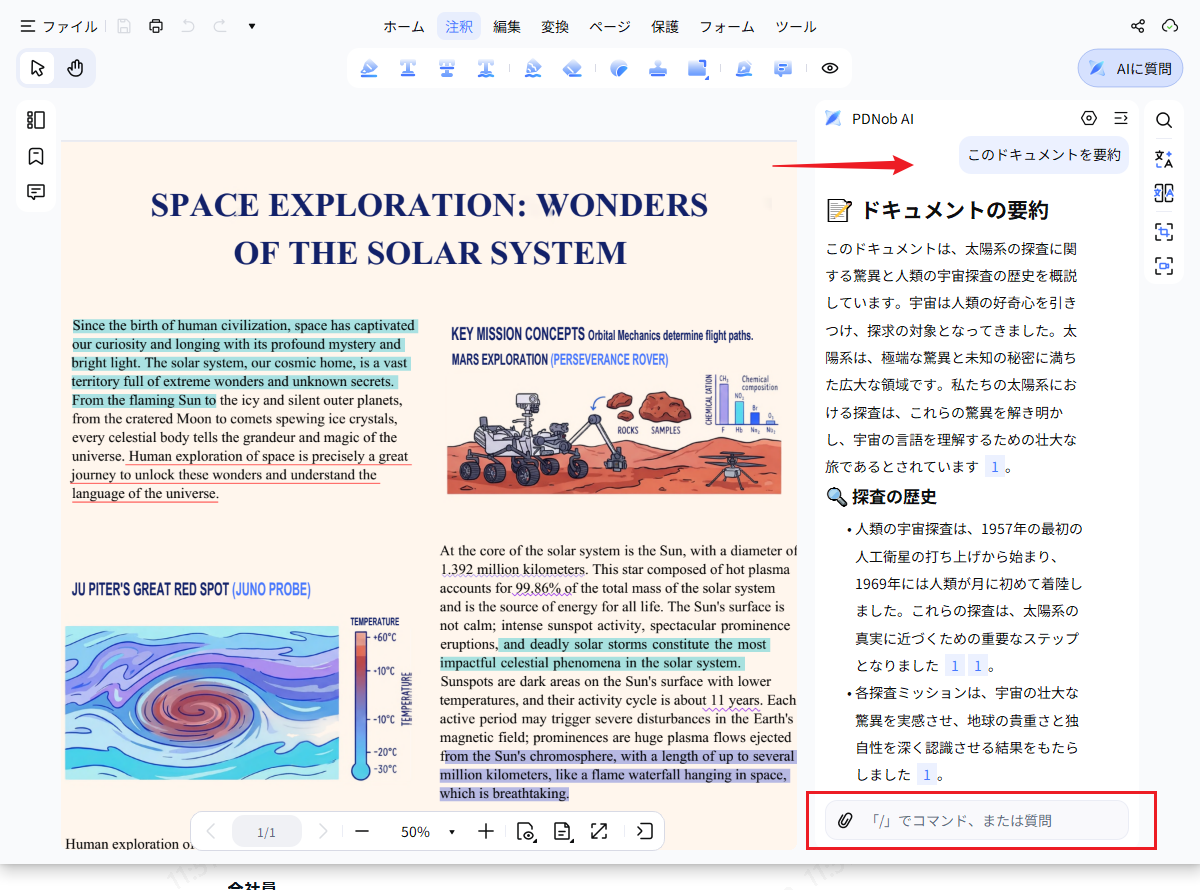This screenshot has width=1200, height=890.
Task: Select the signature tool
Action: pos(743,69)
